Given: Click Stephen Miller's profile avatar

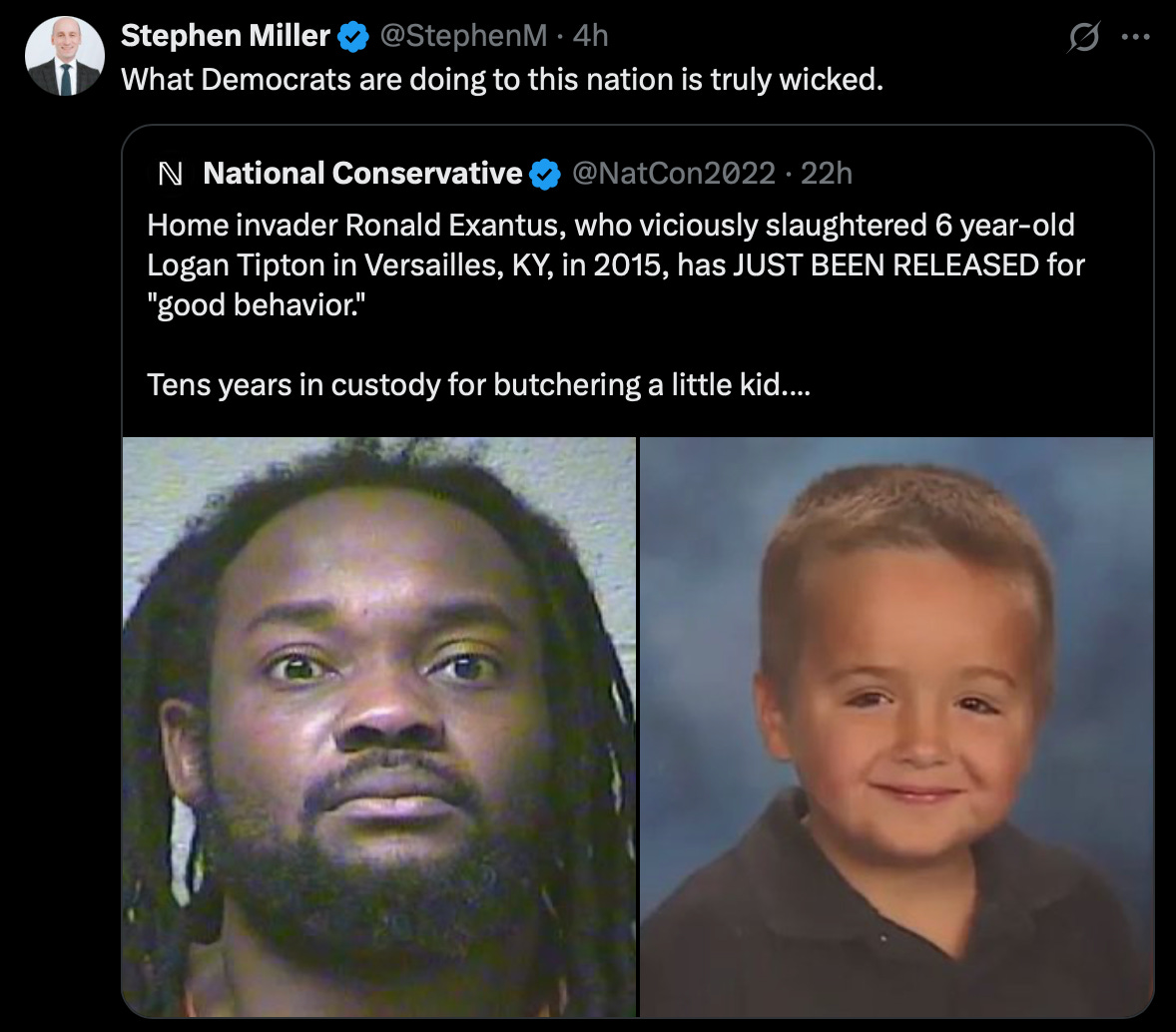Looking at the screenshot, I should (x=65, y=56).
